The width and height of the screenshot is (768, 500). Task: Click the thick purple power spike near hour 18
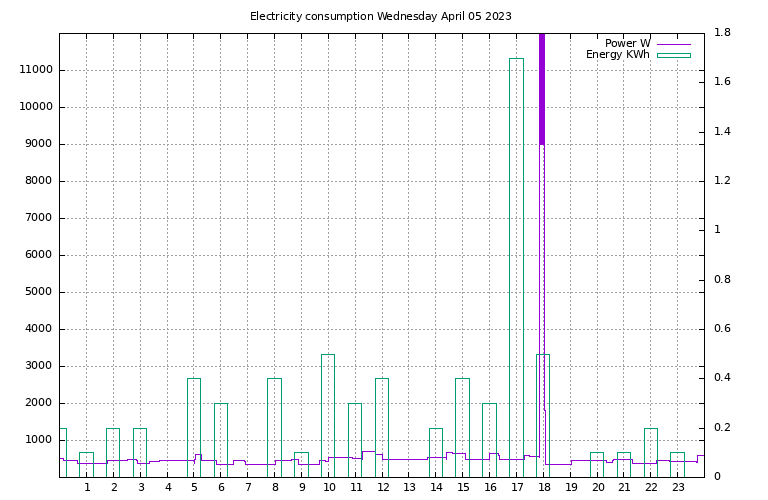pos(542,89)
